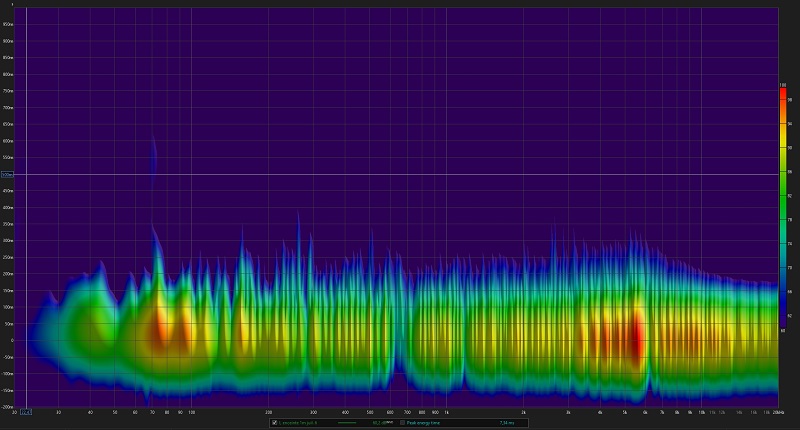Click the horizontal white time cursor line

tap(400, 174)
